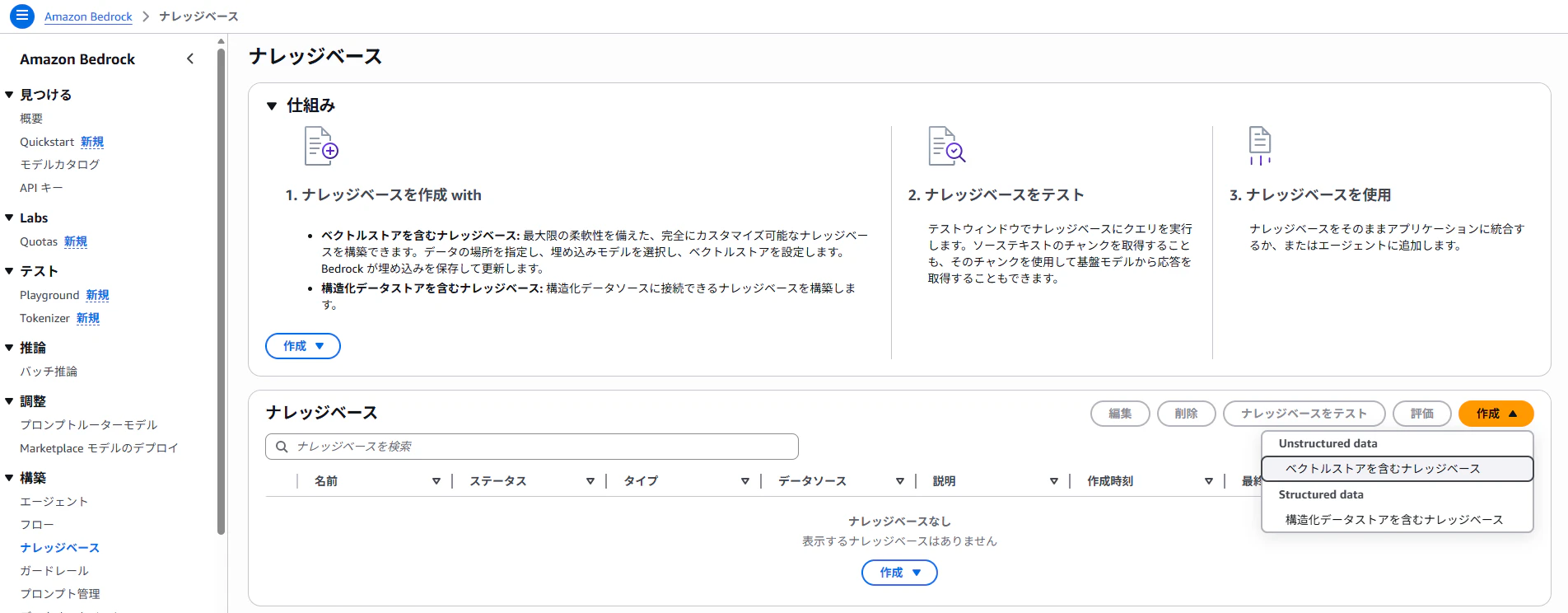Open 概要 in the sidebar

click(x=31, y=119)
